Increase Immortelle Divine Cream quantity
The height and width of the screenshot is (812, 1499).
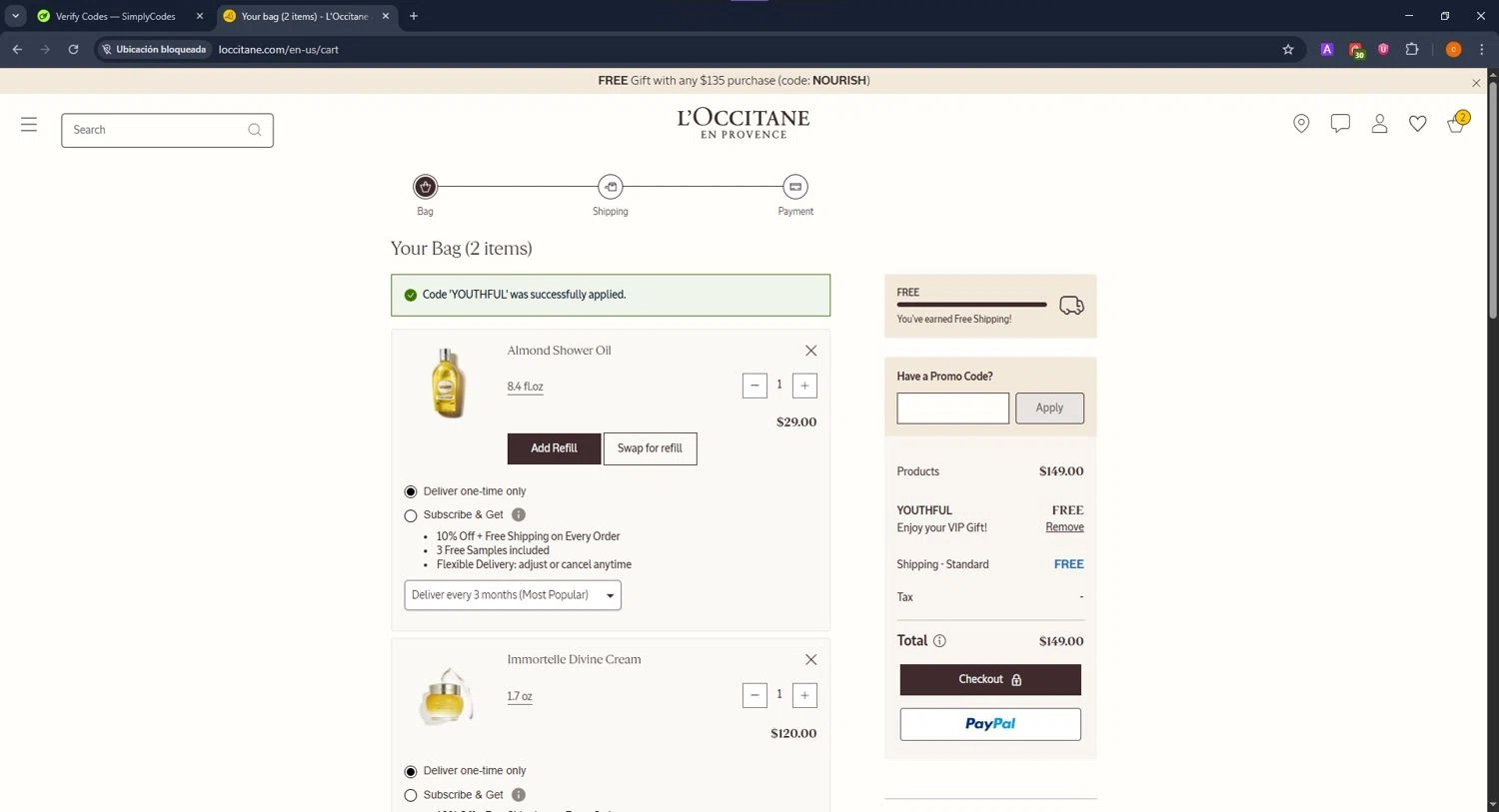coord(804,695)
